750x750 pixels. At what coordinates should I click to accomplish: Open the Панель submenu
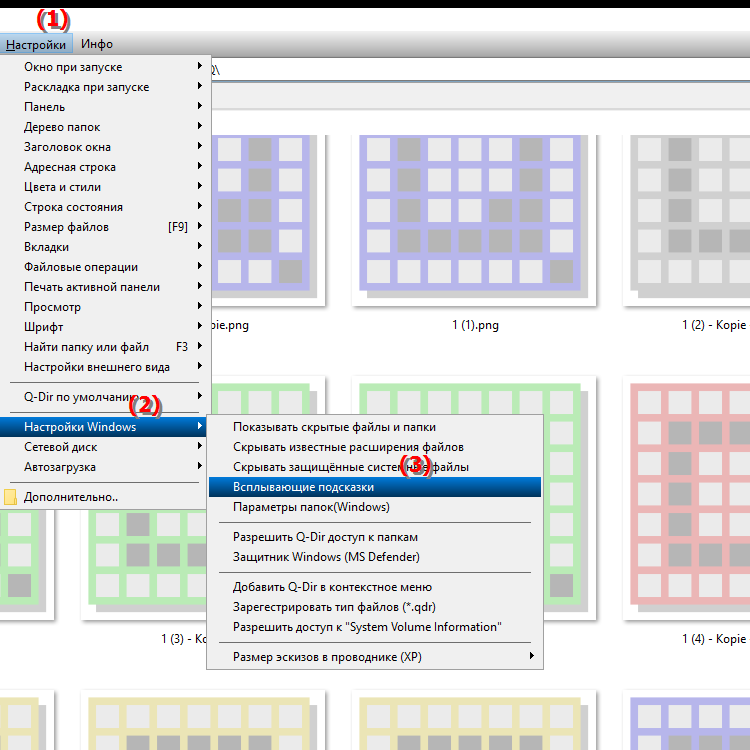point(105,107)
